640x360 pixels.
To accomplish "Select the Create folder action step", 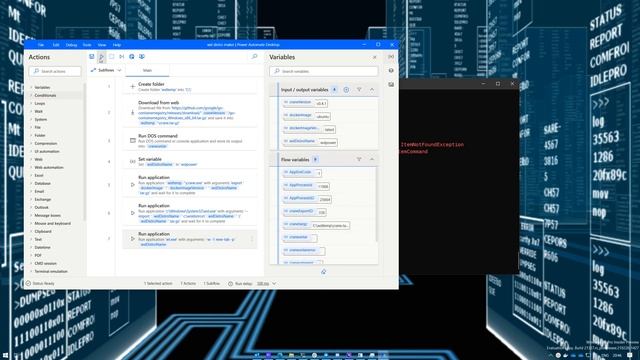I will [x=190, y=87].
